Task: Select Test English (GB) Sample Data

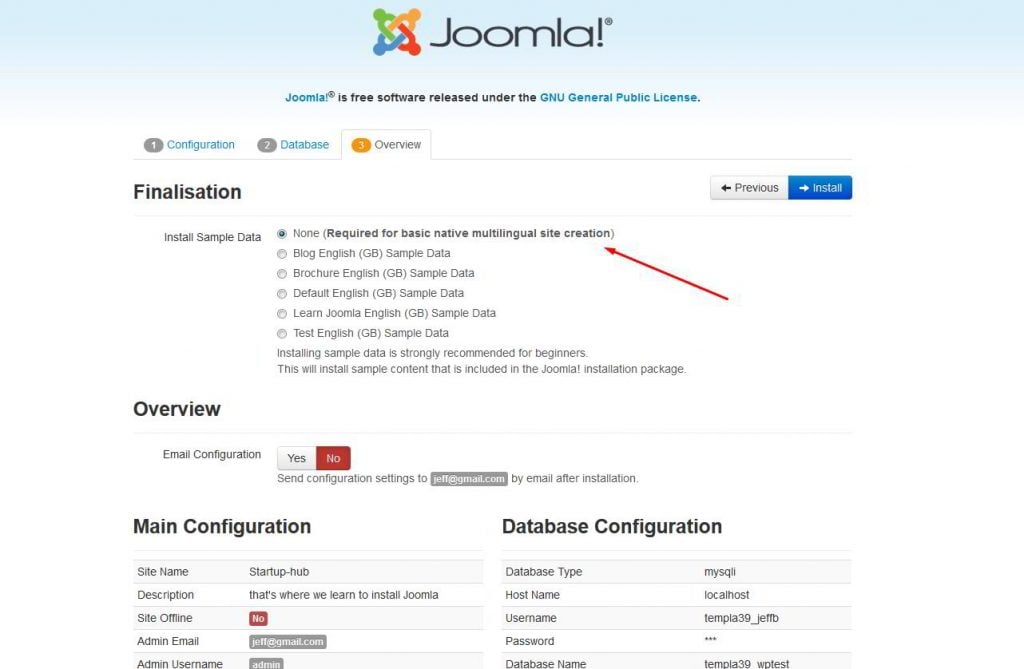Action: point(282,333)
